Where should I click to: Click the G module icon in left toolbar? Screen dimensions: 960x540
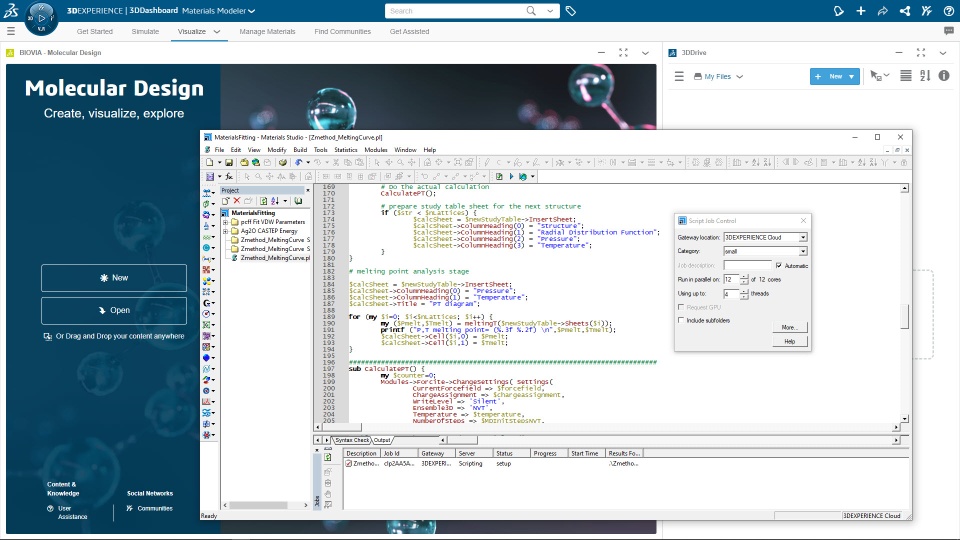tap(207, 303)
